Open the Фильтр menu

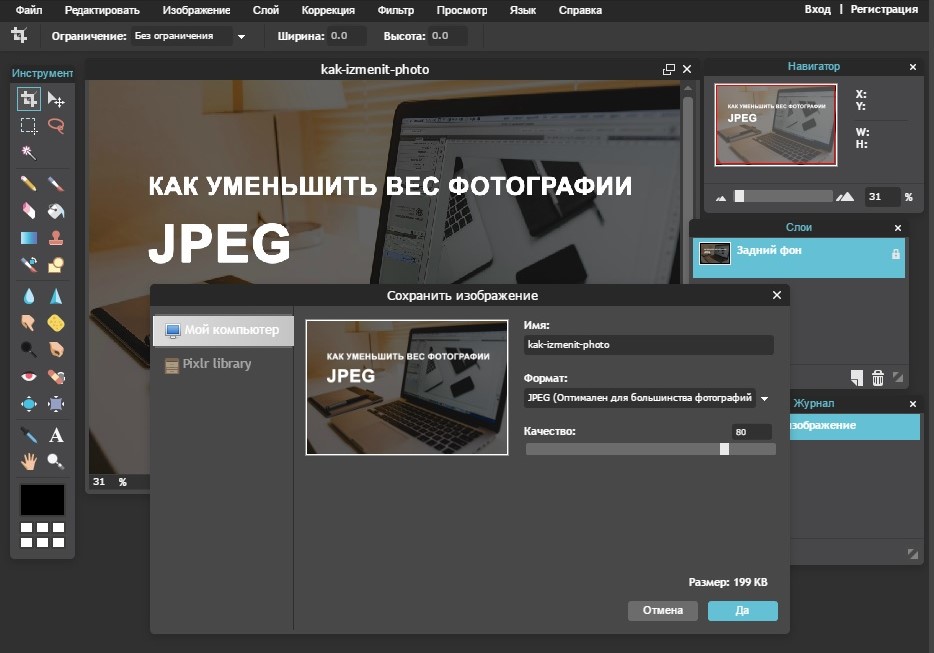(x=396, y=10)
